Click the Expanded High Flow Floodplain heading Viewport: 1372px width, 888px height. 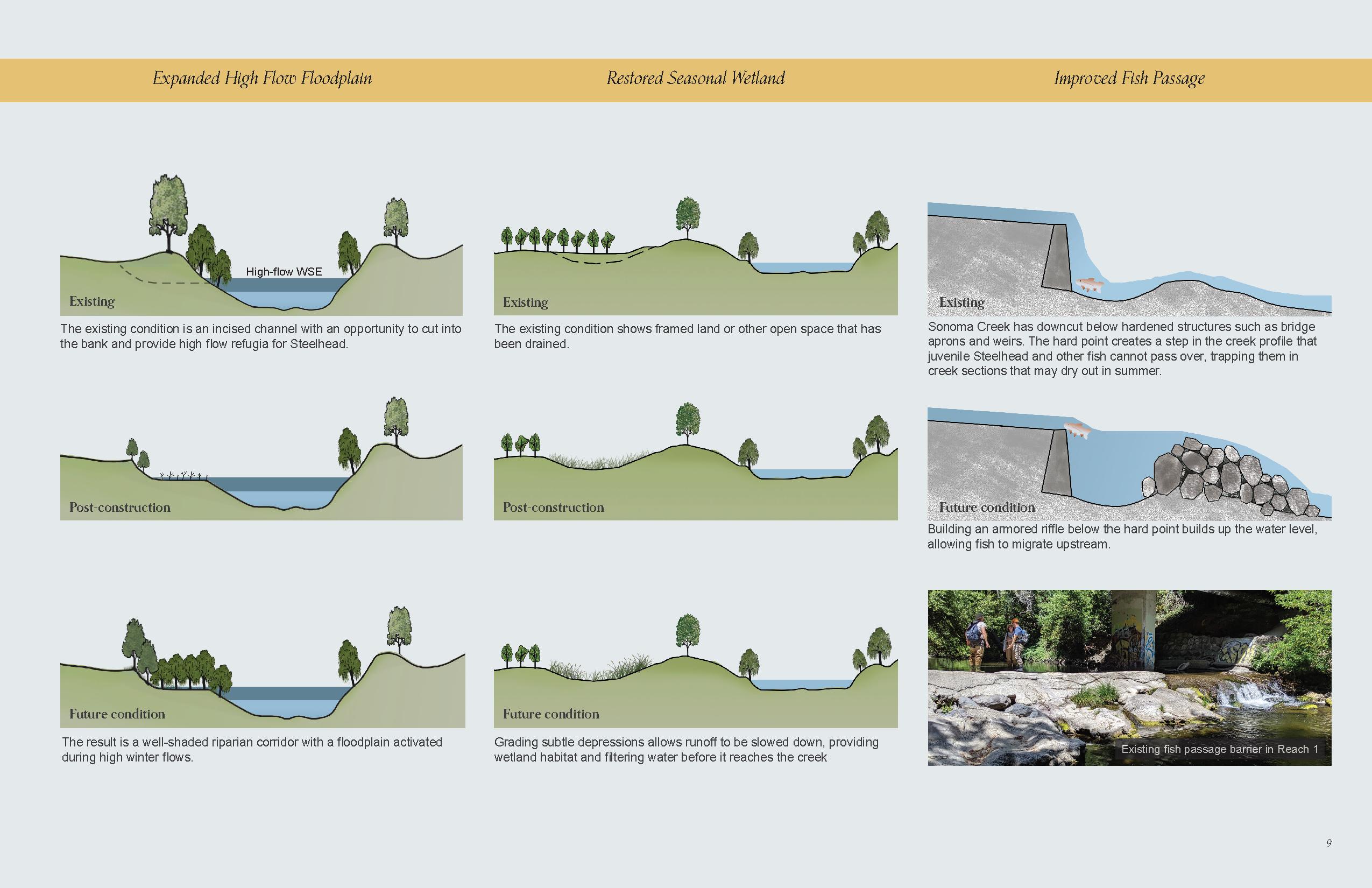pyautogui.click(x=261, y=79)
